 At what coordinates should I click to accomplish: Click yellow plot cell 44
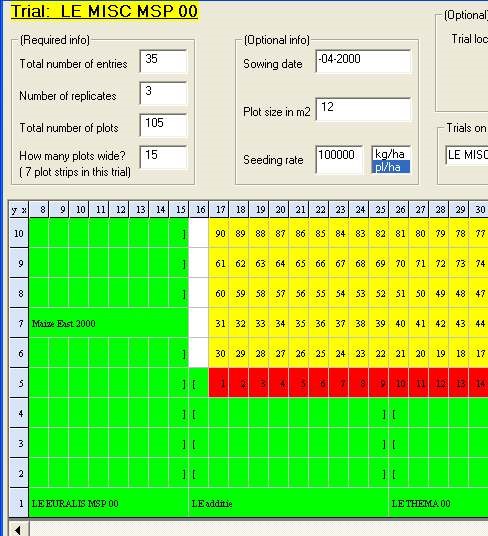click(479, 323)
